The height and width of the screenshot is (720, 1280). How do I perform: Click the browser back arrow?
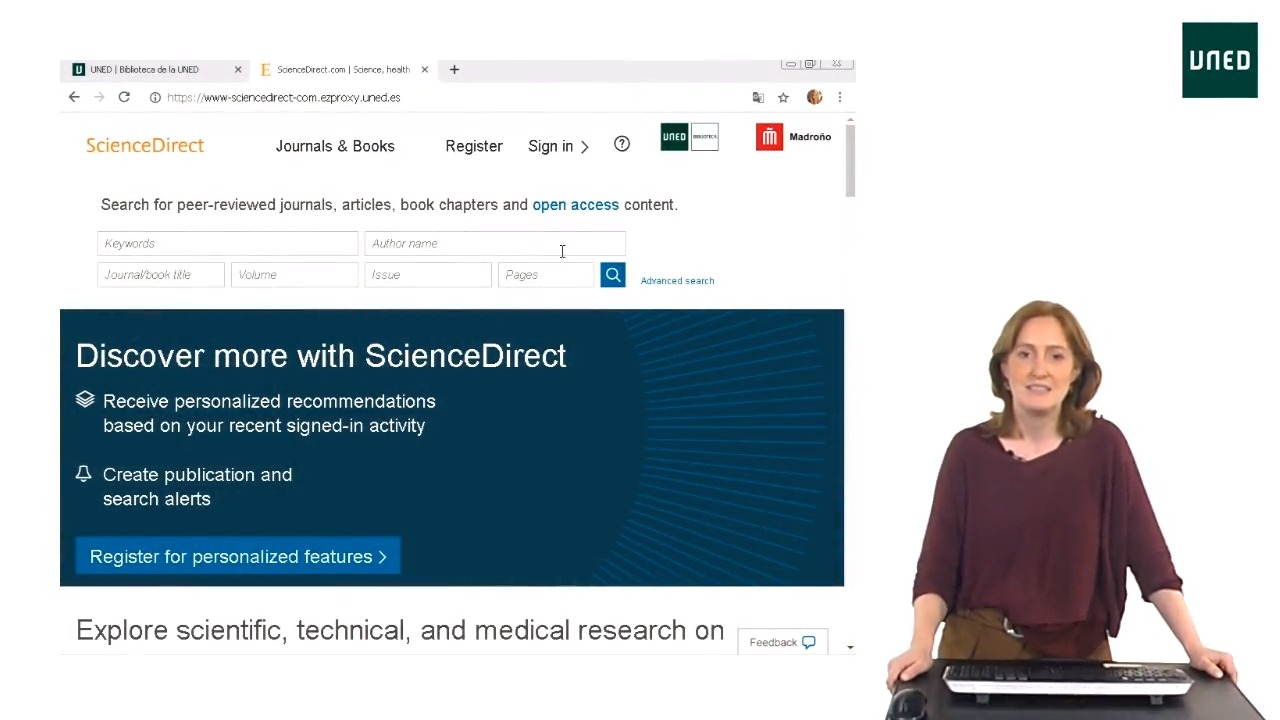click(x=74, y=97)
